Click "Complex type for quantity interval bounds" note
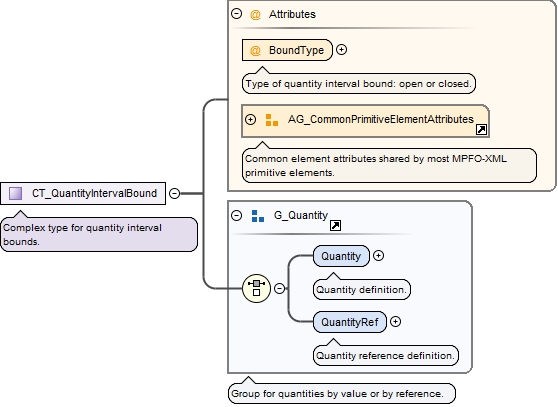Screen dimensions: 558x407 (x=99, y=234)
